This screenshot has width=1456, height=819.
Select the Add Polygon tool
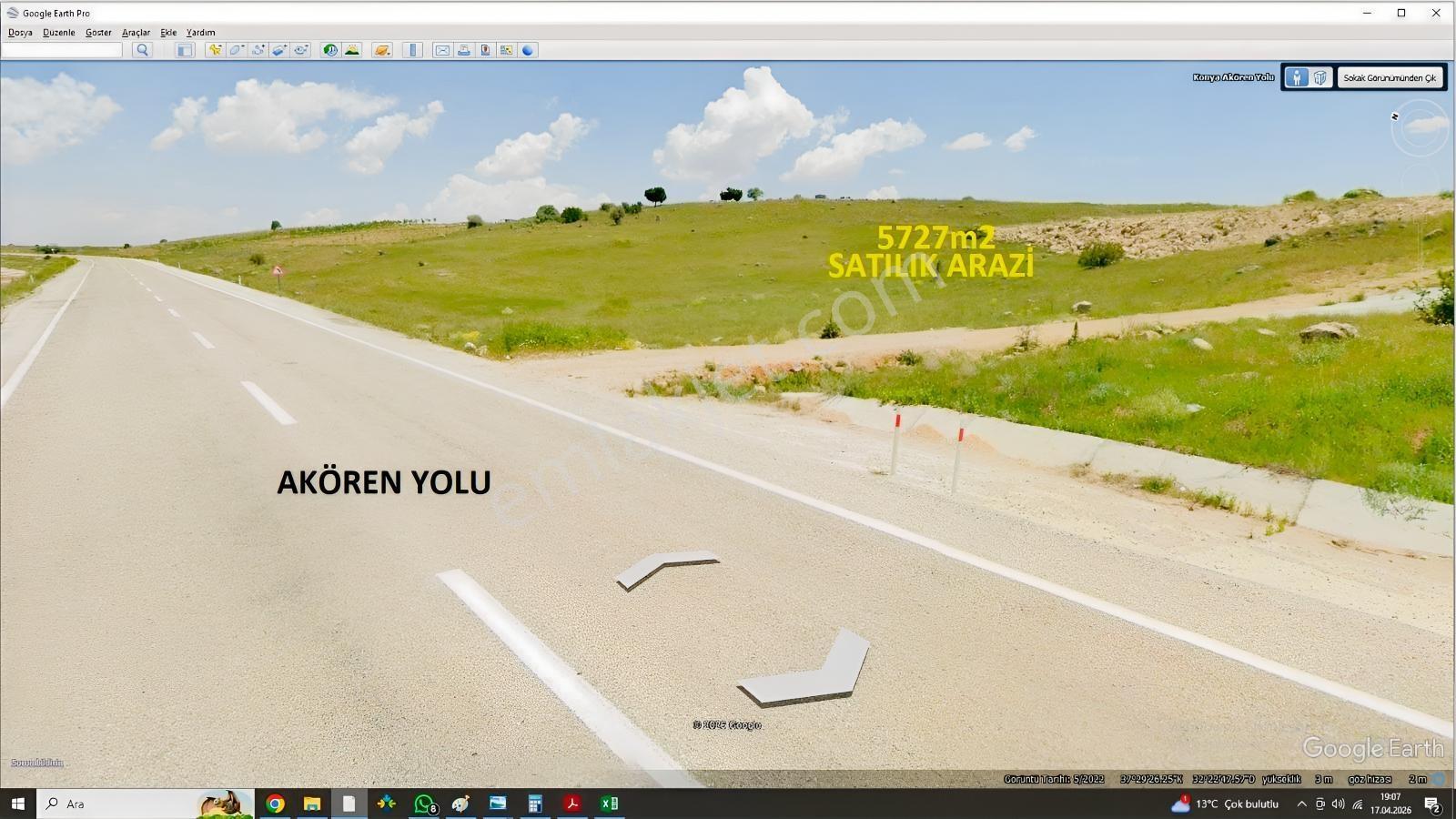click(x=237, y=50)
